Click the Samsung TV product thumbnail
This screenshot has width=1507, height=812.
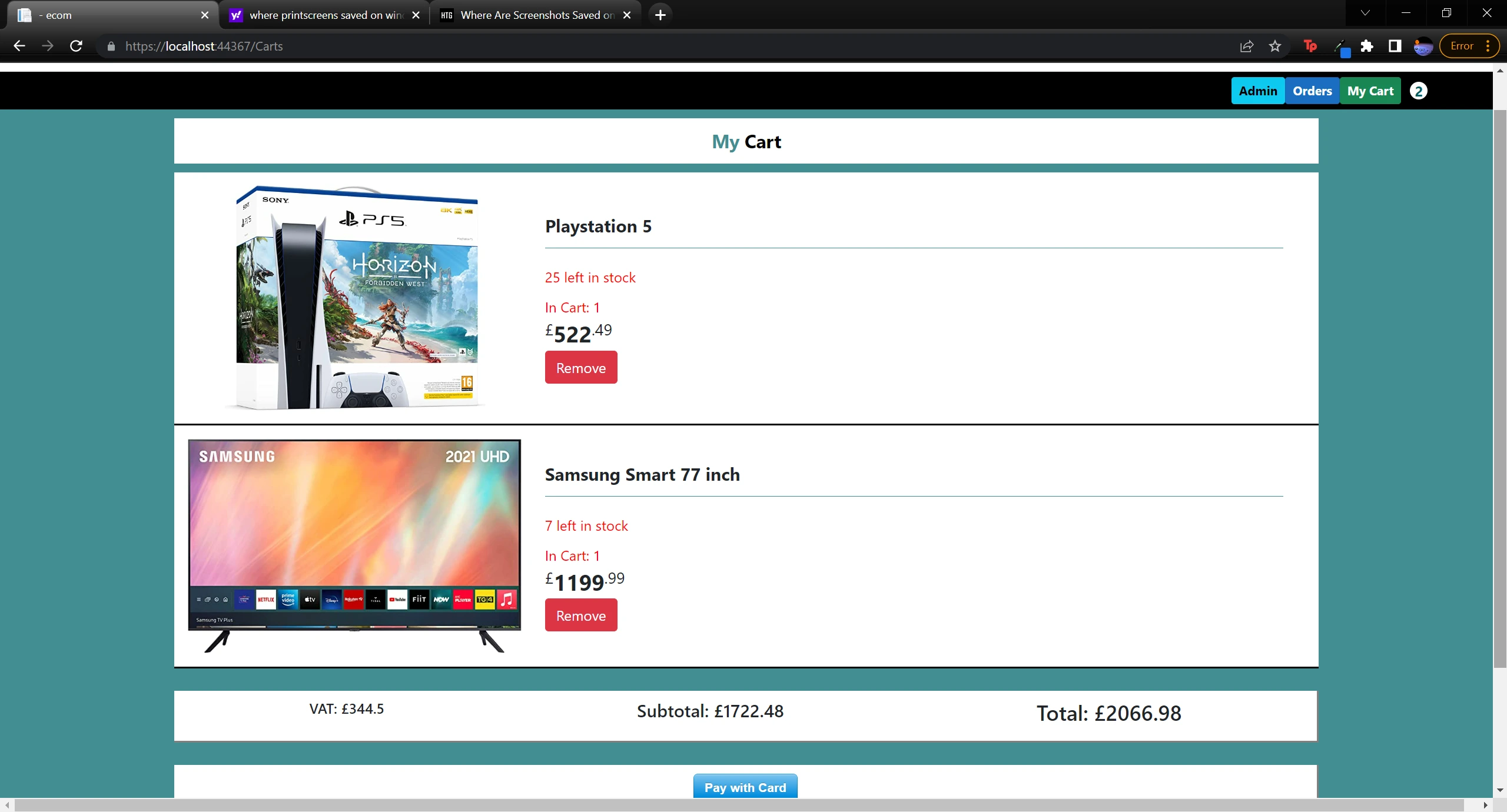click(353, 544)
